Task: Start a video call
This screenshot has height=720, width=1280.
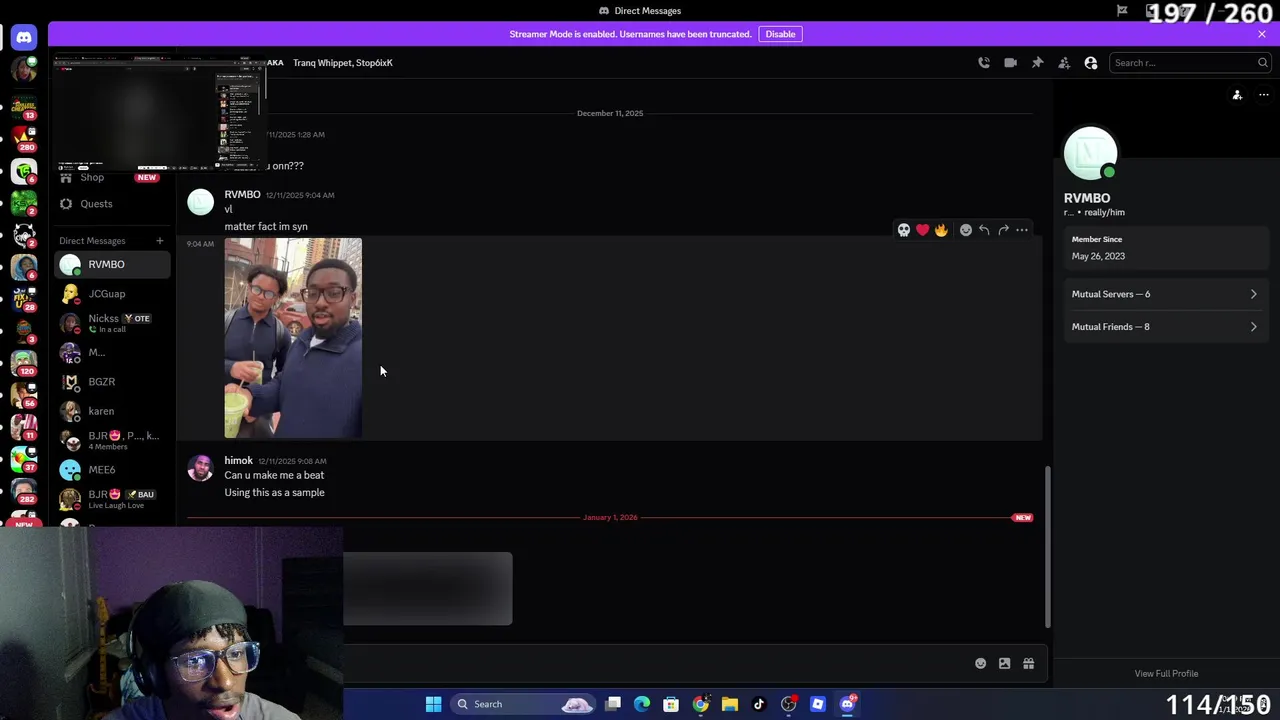Action: pyautogui.click(x=1011, y=63)
